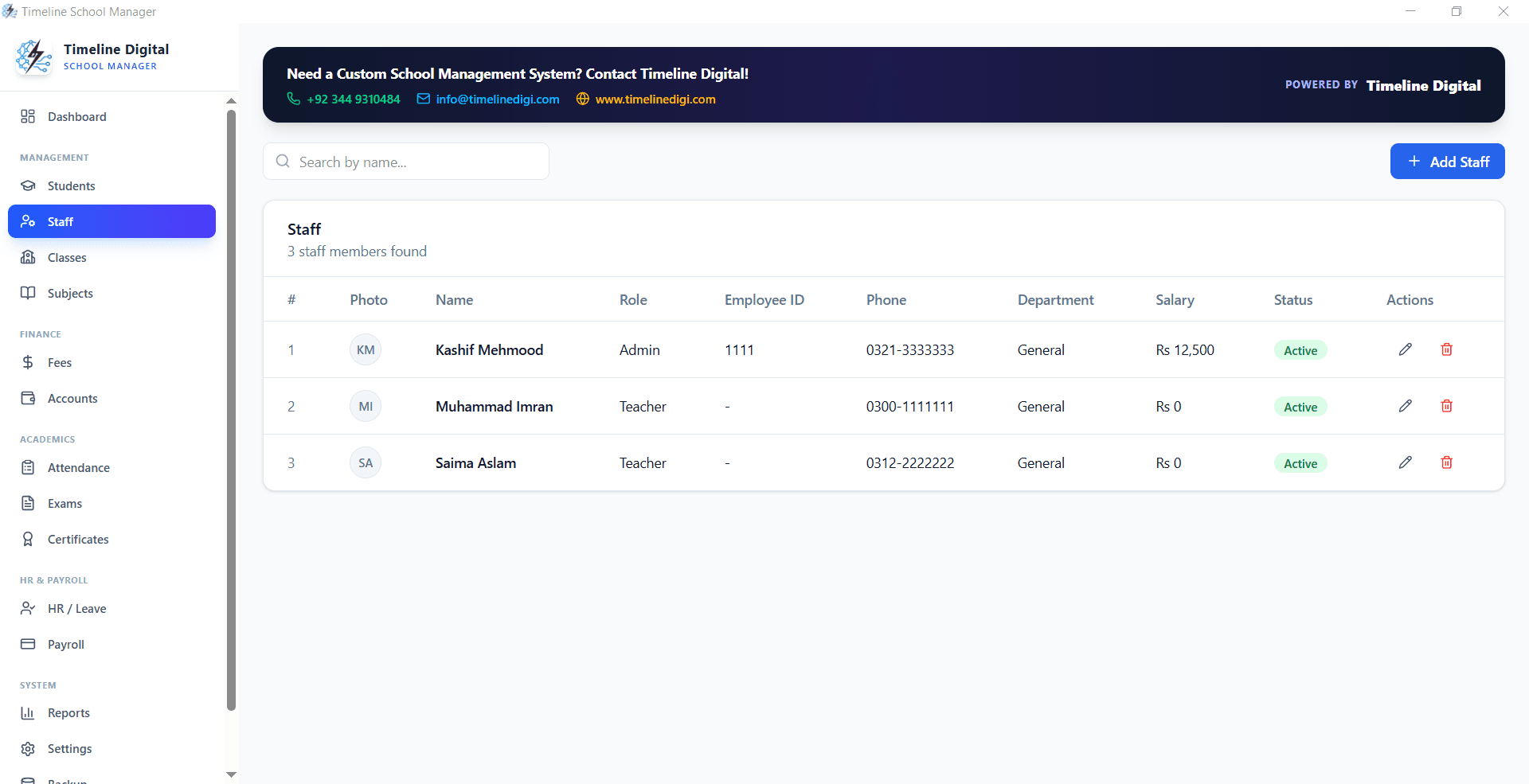Edit Kashif Mehmood with the pencil icon
Image resolution: width=1529 pixels, height=784 pixels.
point(1405,349)
